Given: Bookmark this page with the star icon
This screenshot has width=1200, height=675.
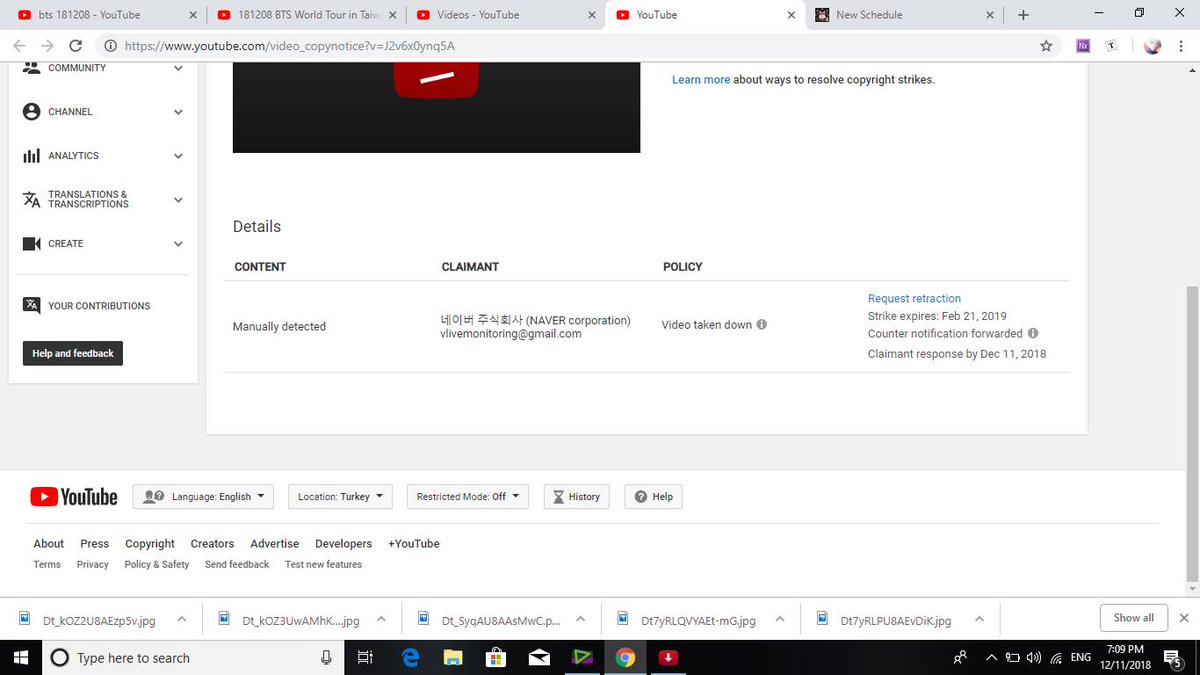Looking at the screenshot, I should tap(1046, 46).
